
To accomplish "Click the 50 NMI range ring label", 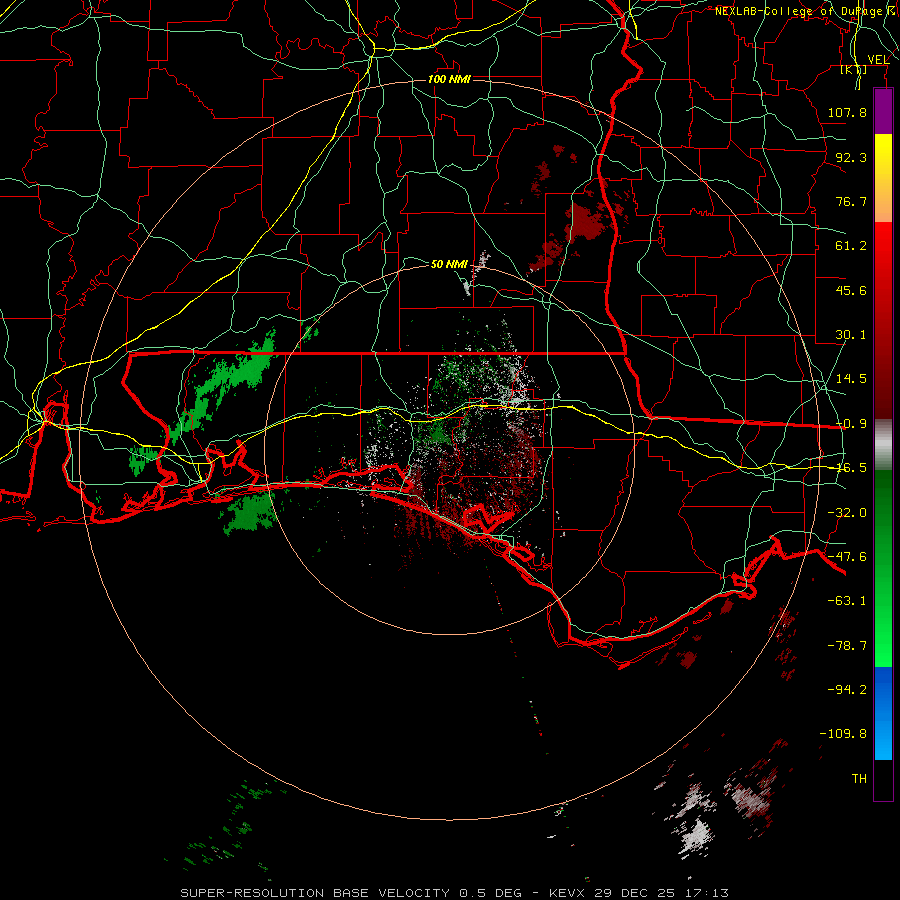I will [x=449, y=264].
